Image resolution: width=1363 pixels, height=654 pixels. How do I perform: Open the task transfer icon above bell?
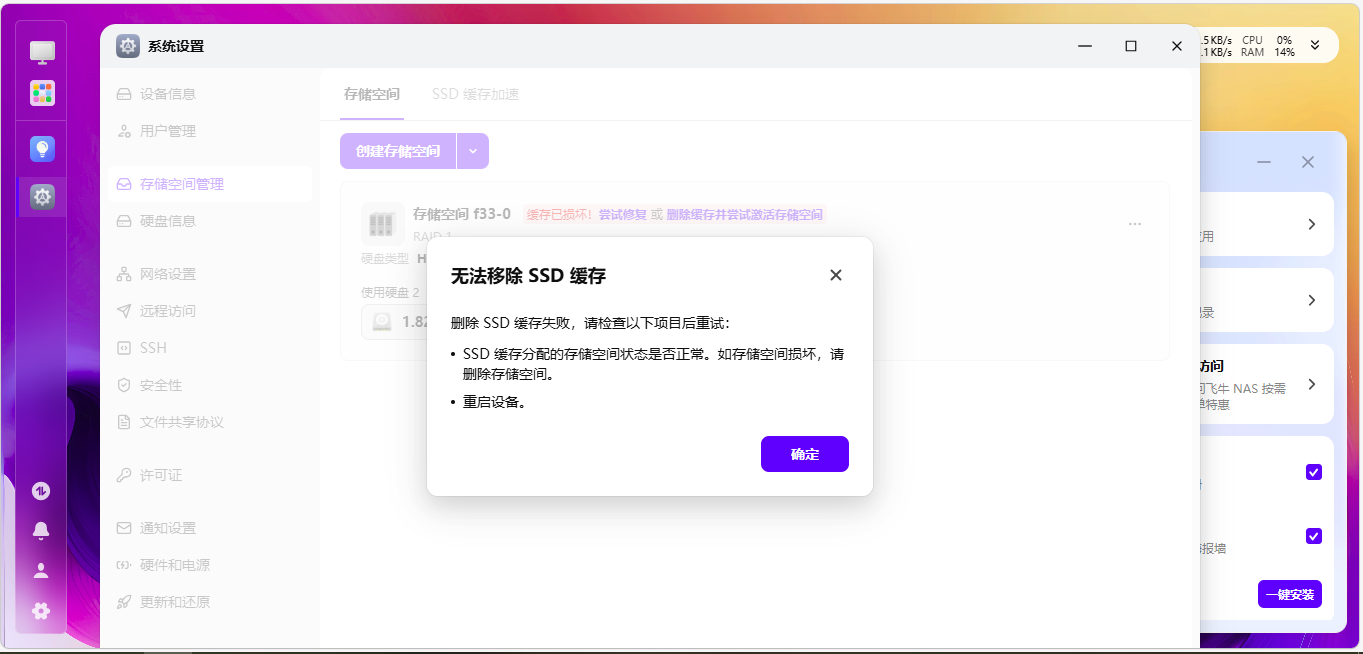click(x=41, y=491)
